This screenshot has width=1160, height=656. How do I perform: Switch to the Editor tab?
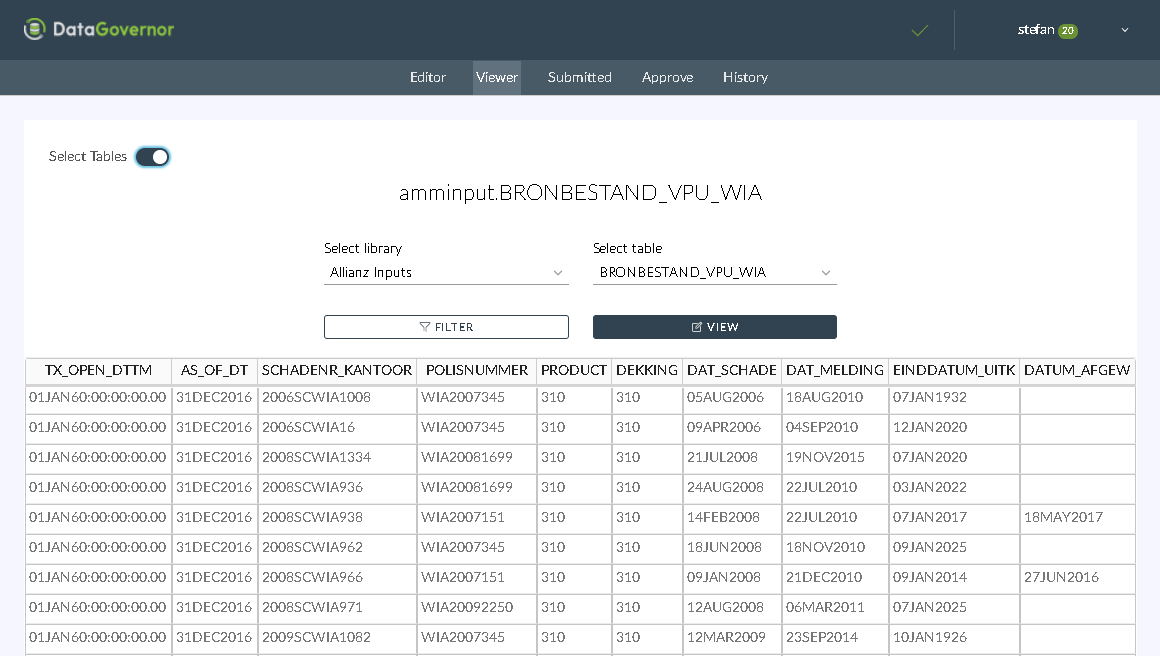[x=428, y=78]
